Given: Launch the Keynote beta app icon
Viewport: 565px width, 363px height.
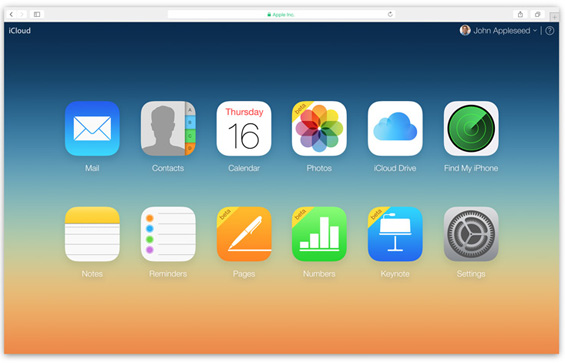Looking at the screenshot, I should tap(395, 234).
